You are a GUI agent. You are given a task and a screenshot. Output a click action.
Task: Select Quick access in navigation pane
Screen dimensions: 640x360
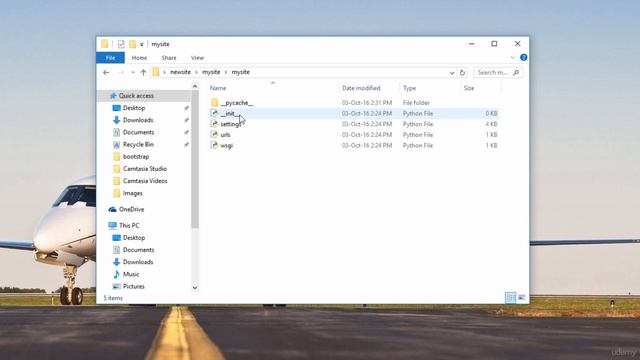[x=136, y=96]
